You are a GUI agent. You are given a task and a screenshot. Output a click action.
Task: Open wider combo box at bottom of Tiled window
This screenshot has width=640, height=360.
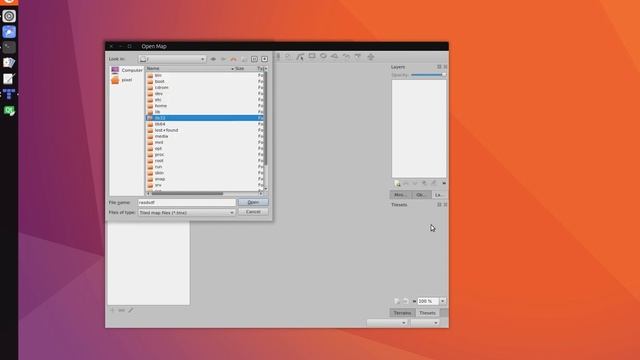[x=387, y=323]
